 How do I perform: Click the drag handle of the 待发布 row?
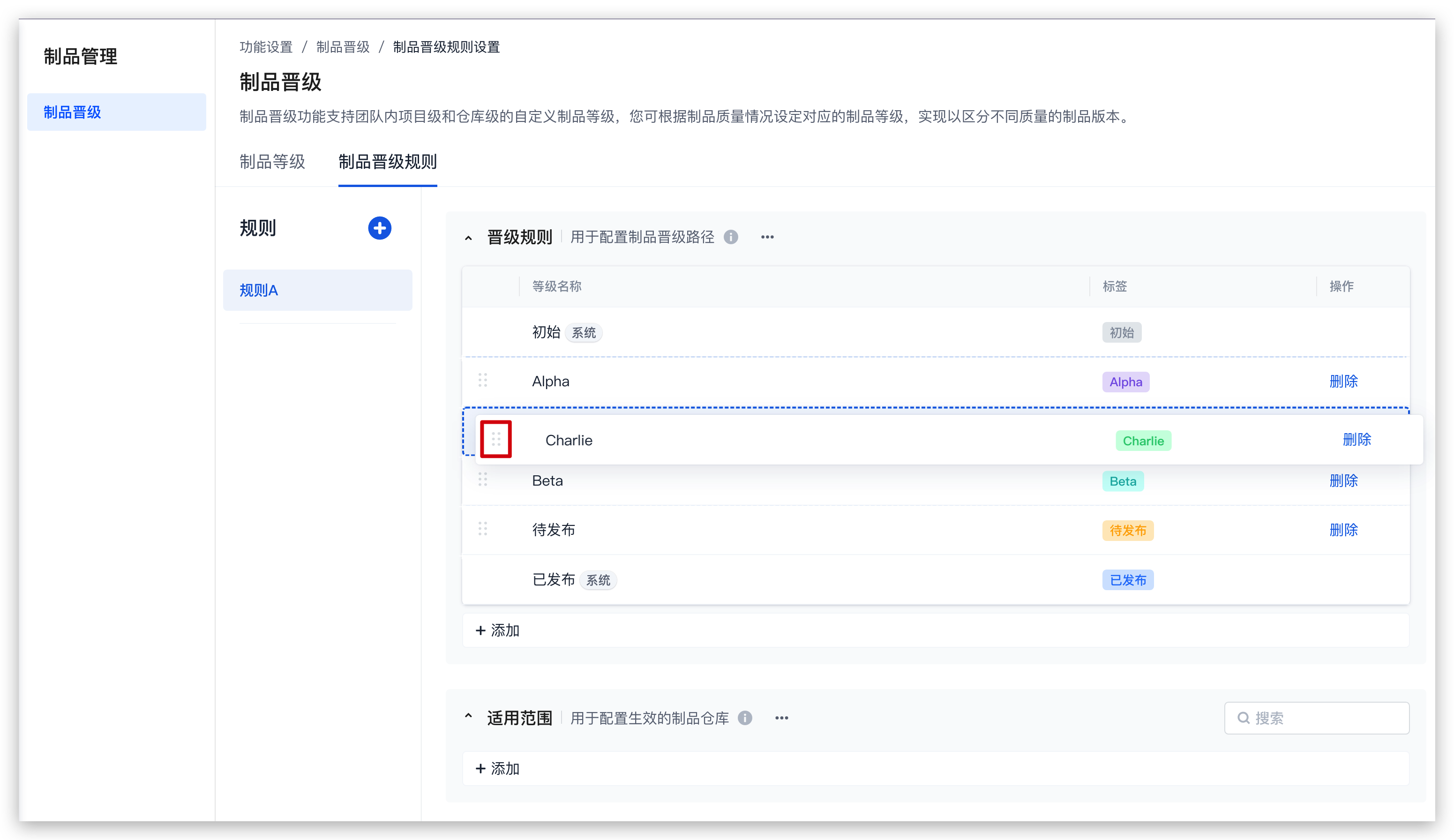pos(483,529)
